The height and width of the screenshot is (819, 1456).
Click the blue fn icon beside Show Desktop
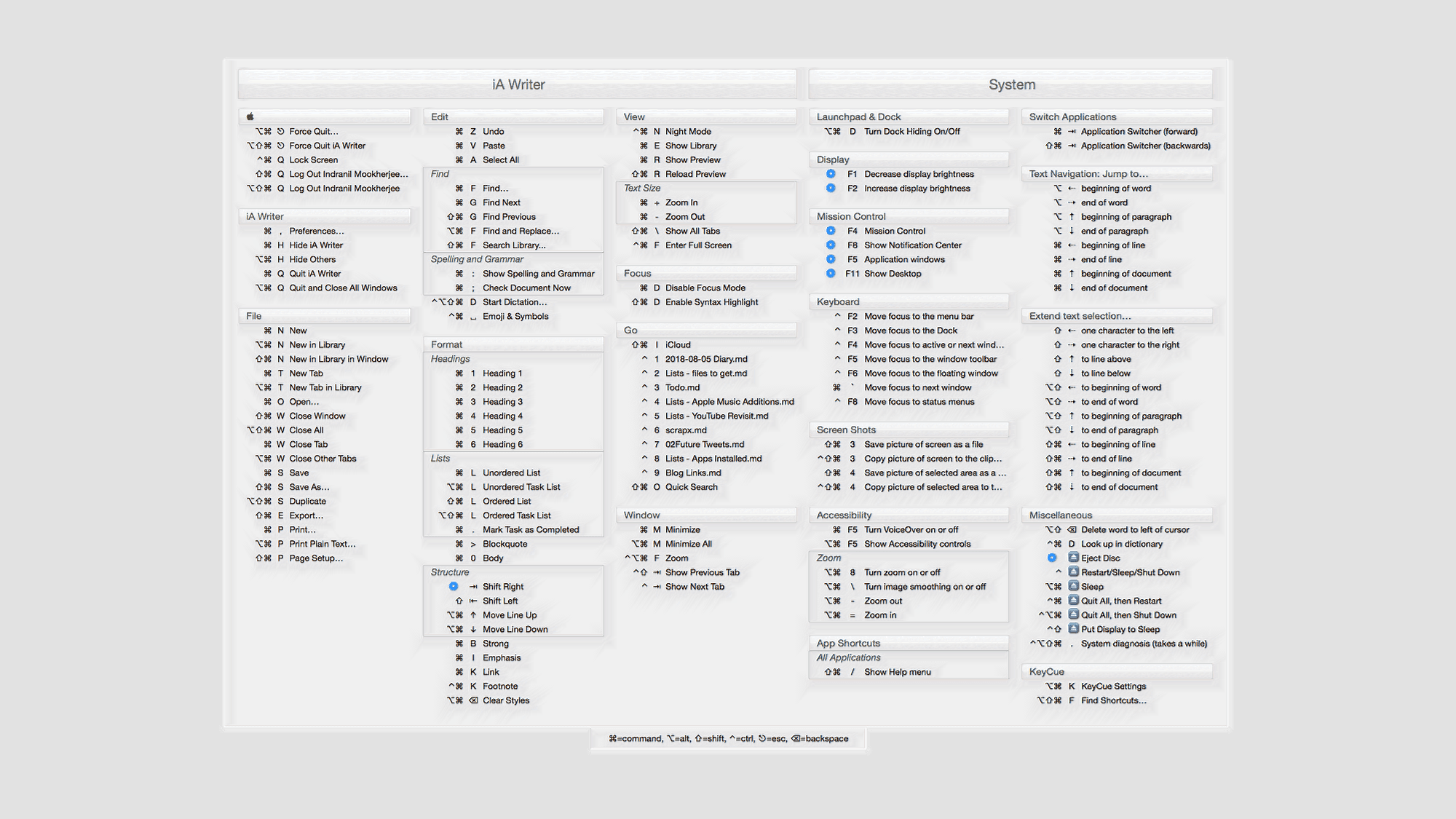pos(831,273)
